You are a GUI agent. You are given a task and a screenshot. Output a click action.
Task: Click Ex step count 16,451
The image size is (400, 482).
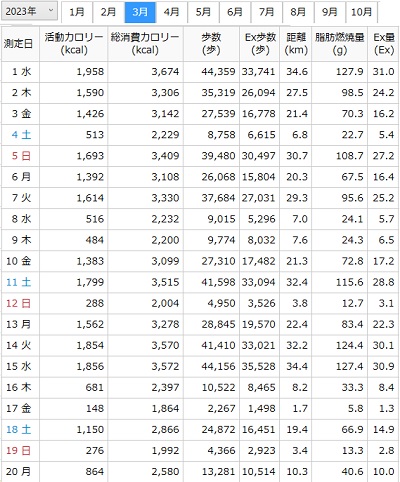(x=259, y=429)
